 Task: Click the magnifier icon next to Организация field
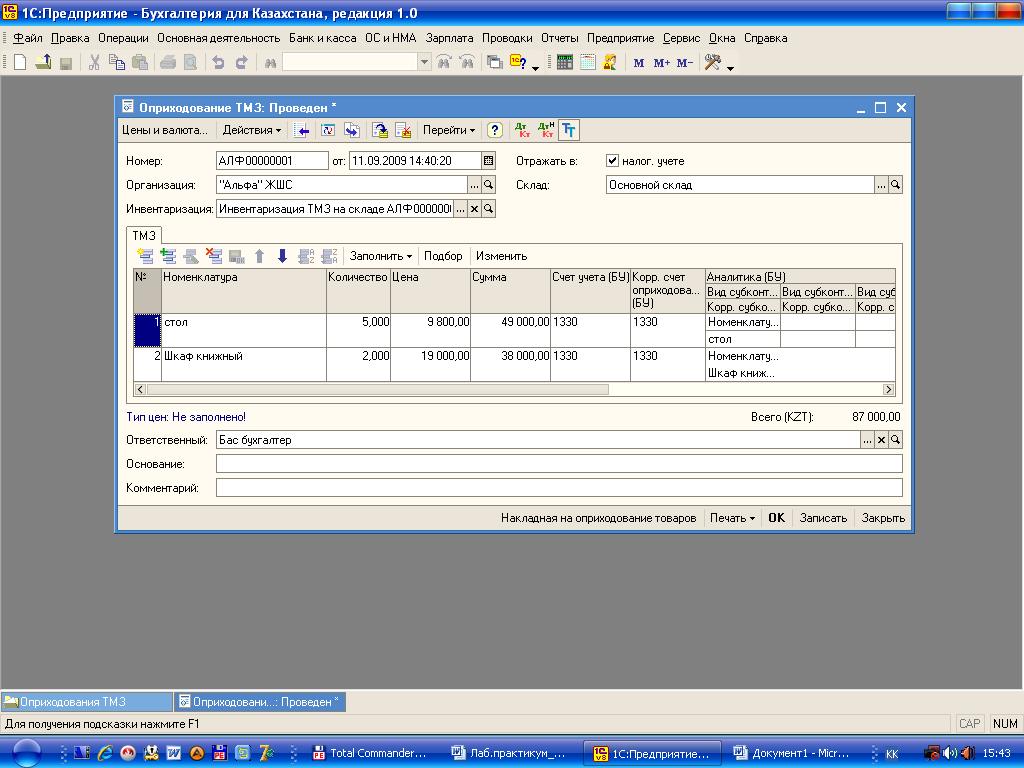click(488, 185)
